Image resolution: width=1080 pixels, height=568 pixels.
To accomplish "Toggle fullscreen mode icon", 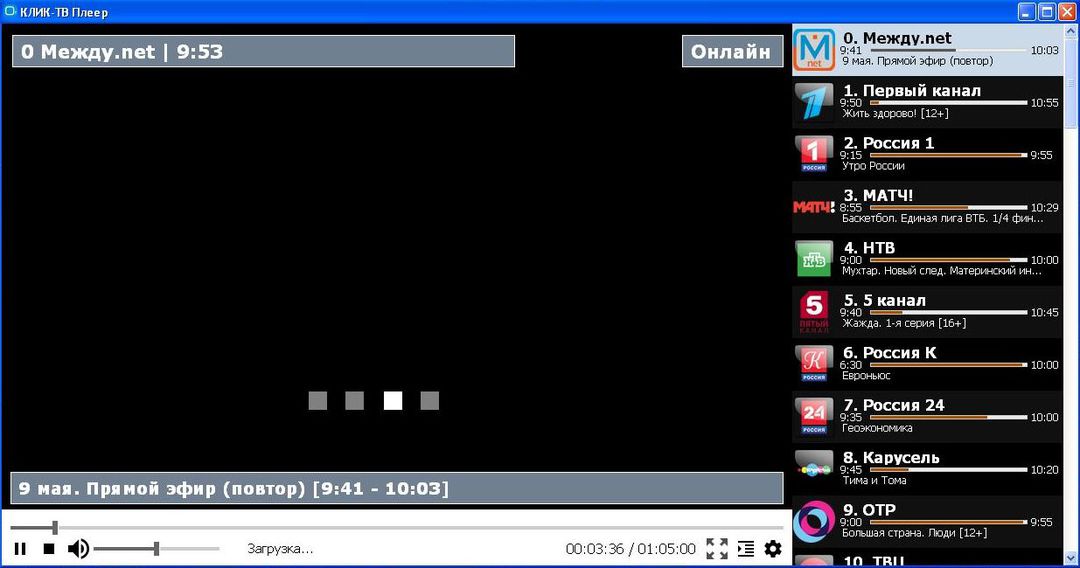I will 717,549.
